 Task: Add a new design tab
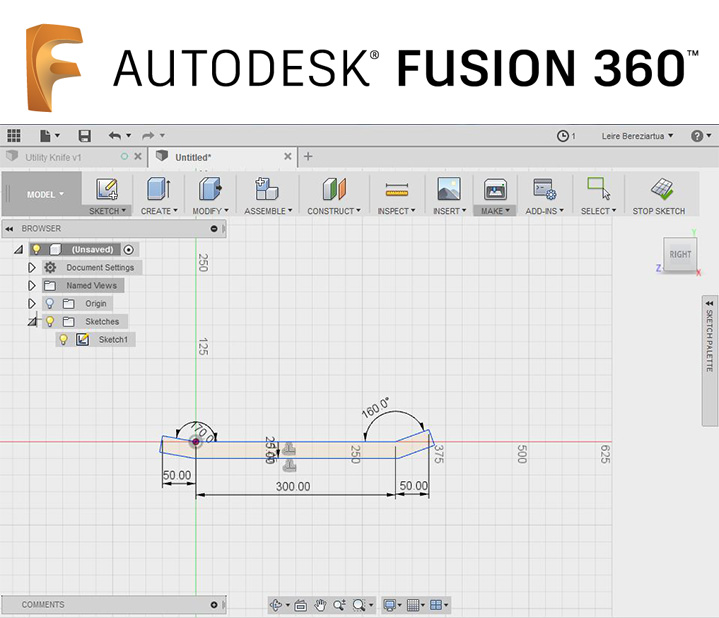coord(308,157)
